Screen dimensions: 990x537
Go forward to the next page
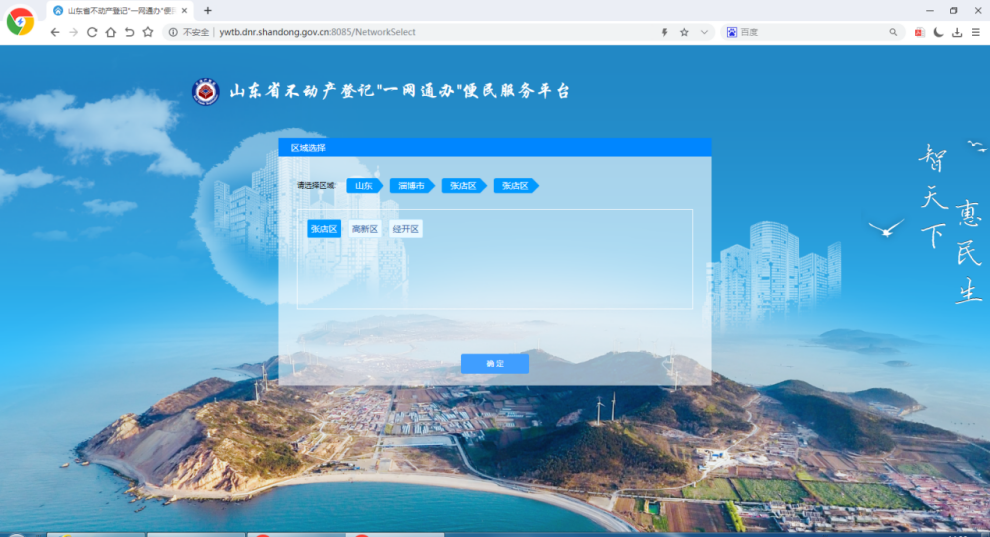[x=73, y=32]
